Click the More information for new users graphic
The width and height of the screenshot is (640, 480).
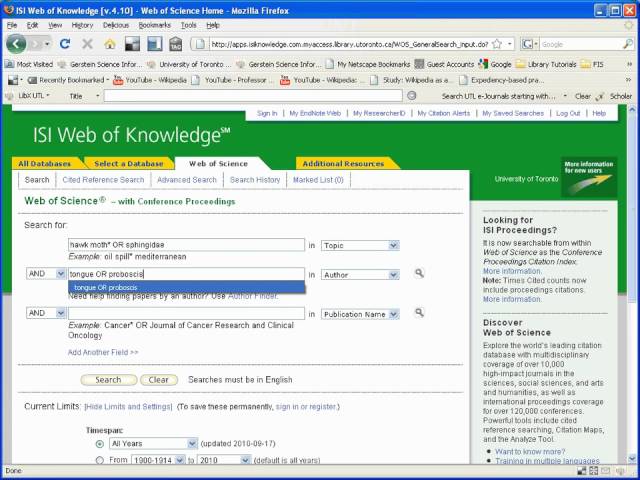(589, 177)
